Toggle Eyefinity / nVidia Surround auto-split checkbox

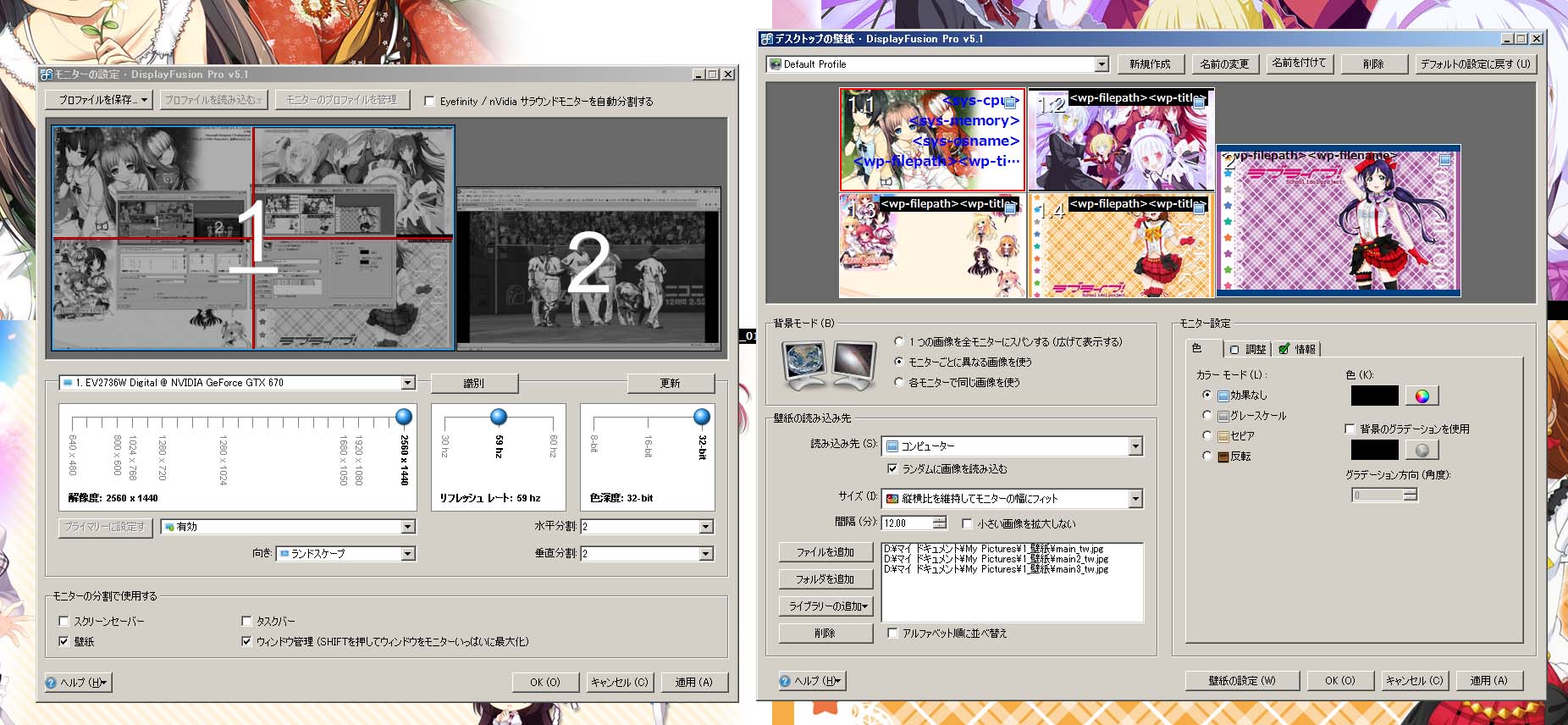click(x=429, y=101)
